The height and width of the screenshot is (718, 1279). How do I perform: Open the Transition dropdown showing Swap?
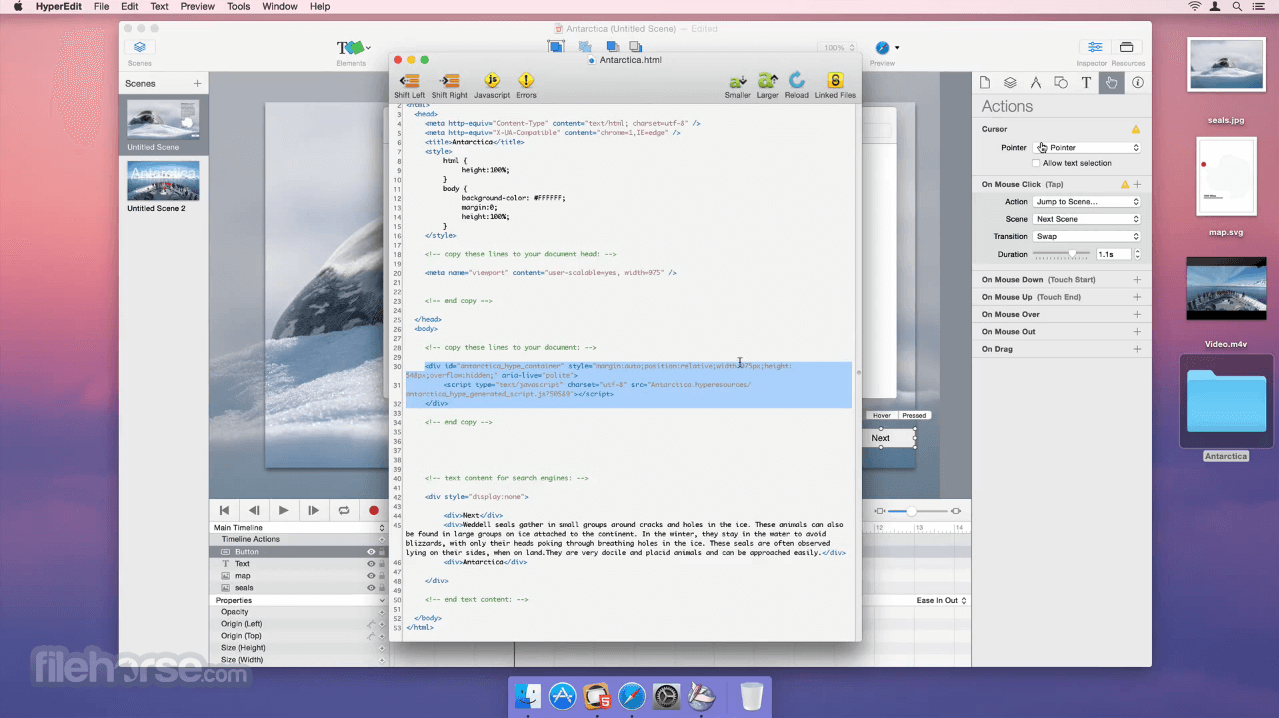(x=1087, y=236)
